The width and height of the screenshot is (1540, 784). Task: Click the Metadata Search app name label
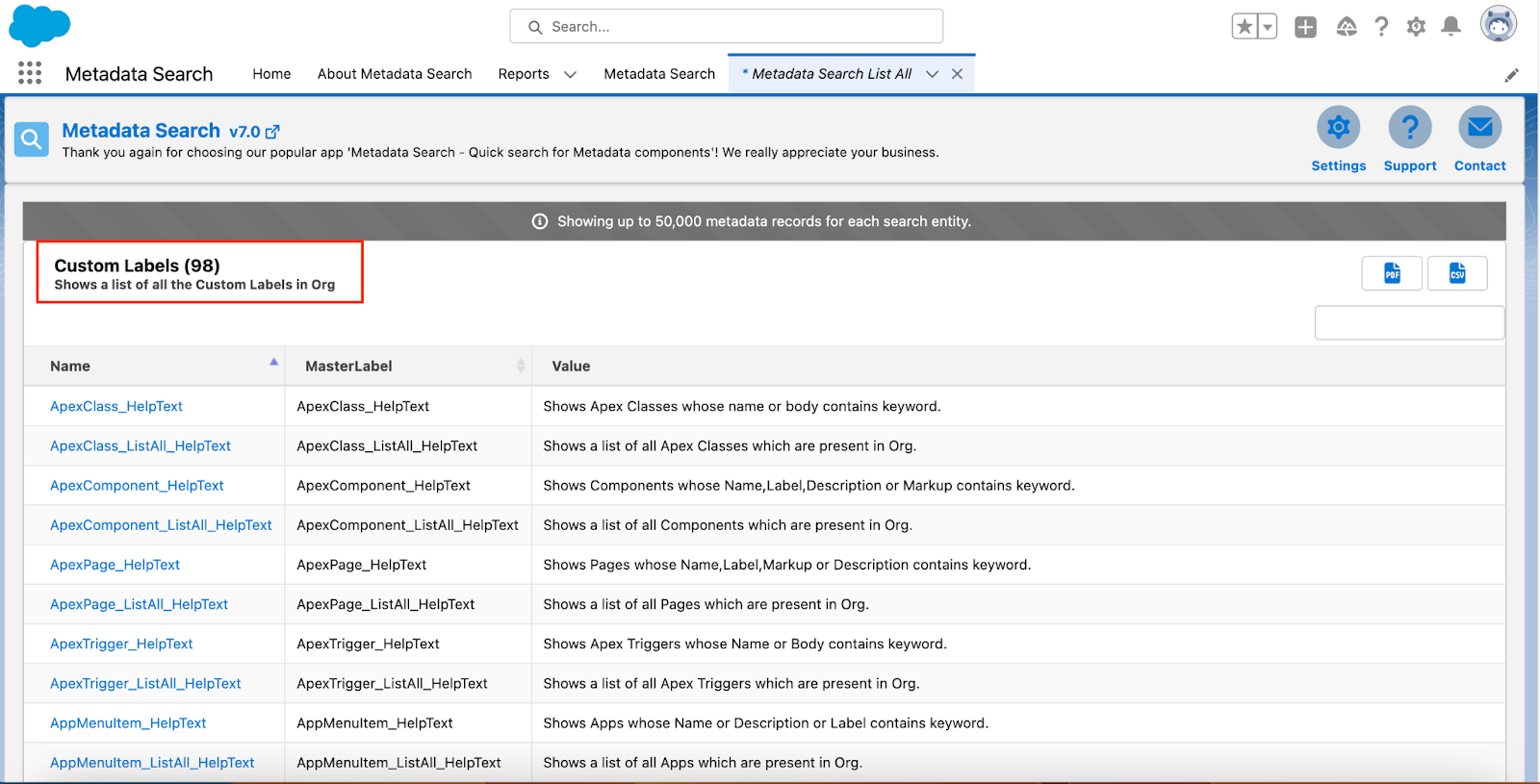click(139, 74)
